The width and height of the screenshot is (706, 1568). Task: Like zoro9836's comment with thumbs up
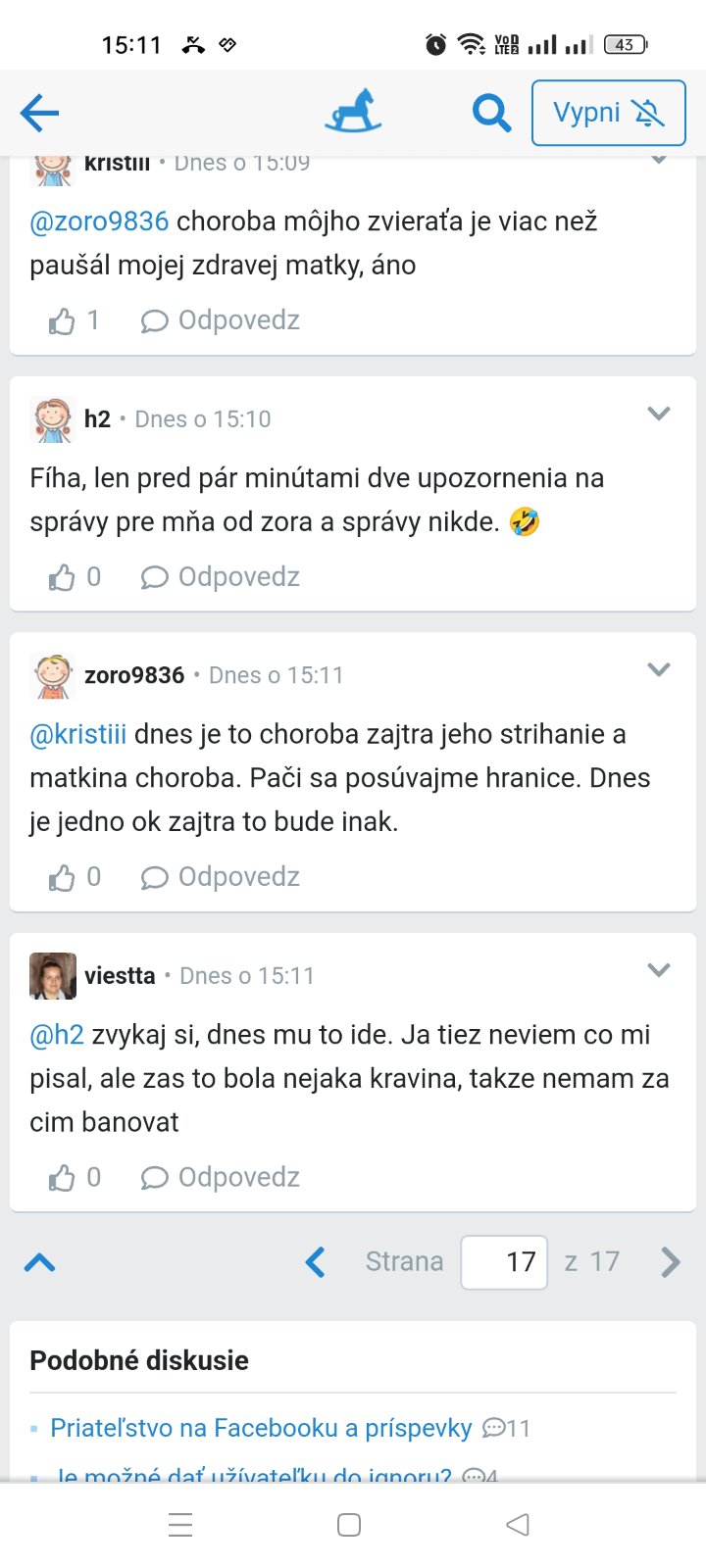tap(63, 877)
